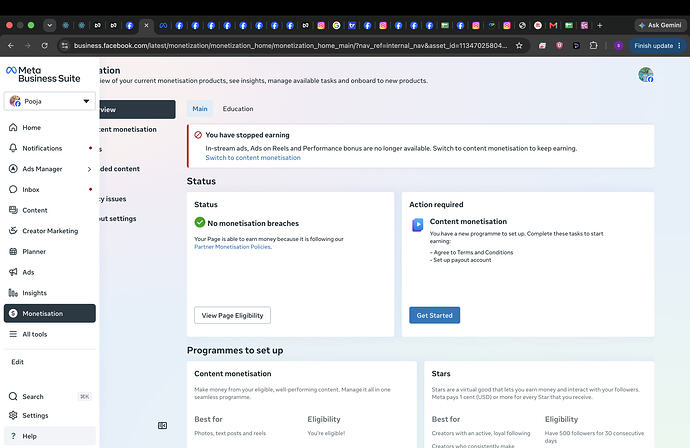Bookmark page with star icon
This screenshot has height=448, width=690.
(x=519, y=46)
